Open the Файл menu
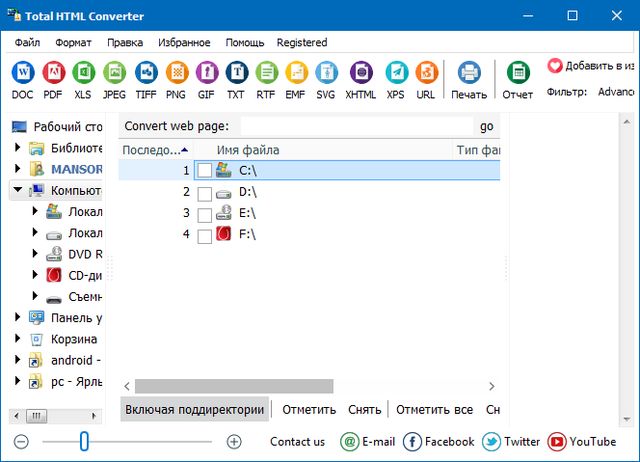The width and height of the screenshot is (640, 462). coord(28,43)
